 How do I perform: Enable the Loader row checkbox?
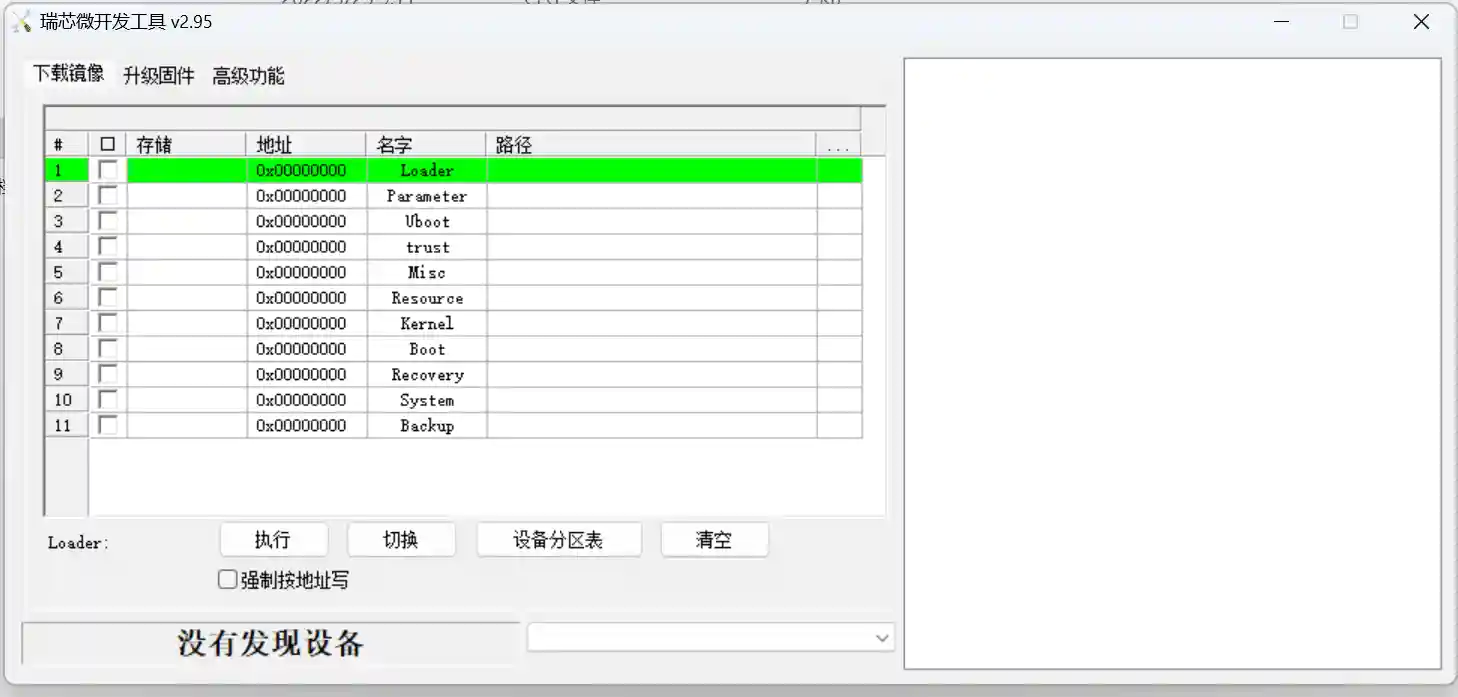point(108,170)
